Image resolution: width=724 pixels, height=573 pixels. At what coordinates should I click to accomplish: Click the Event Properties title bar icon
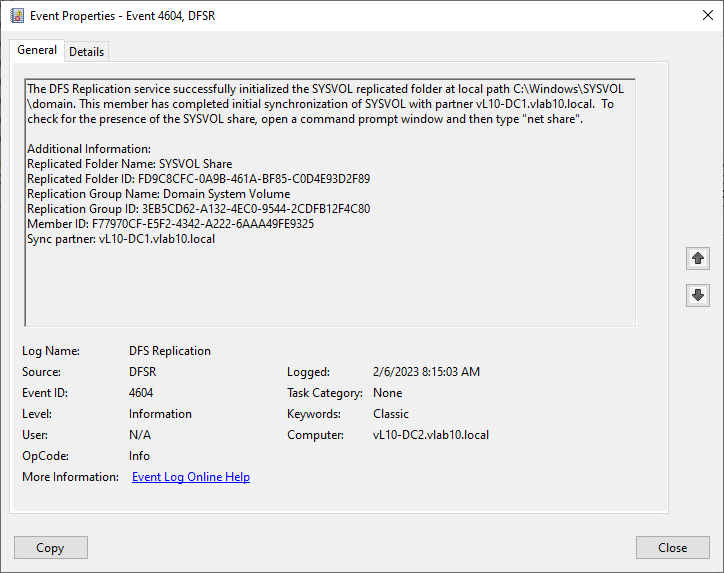click(16, 15)
